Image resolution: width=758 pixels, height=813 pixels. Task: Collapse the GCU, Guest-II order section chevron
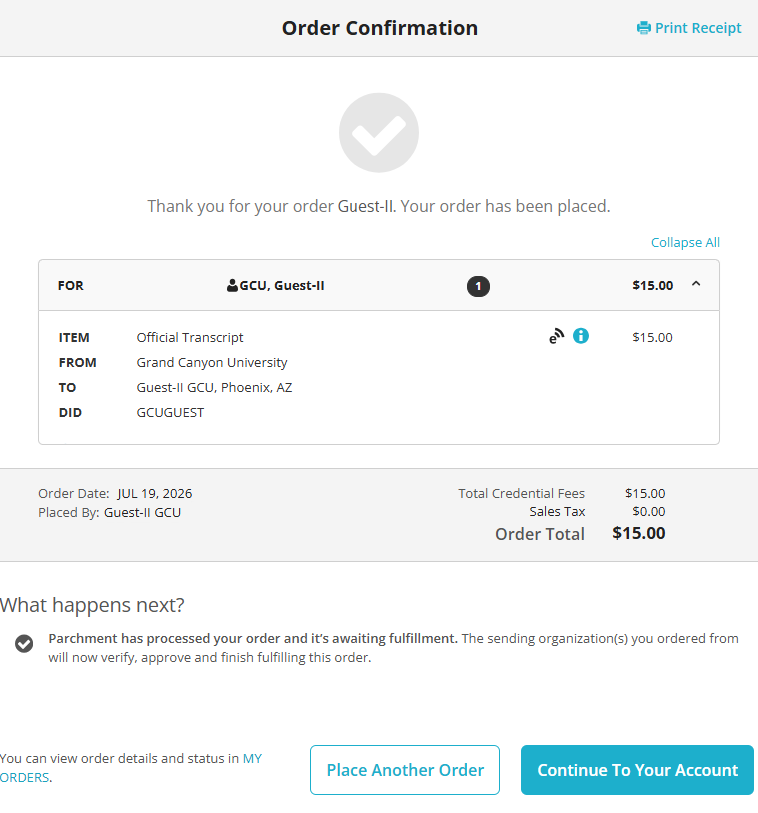pyautogui.click(x=696, y=284)
